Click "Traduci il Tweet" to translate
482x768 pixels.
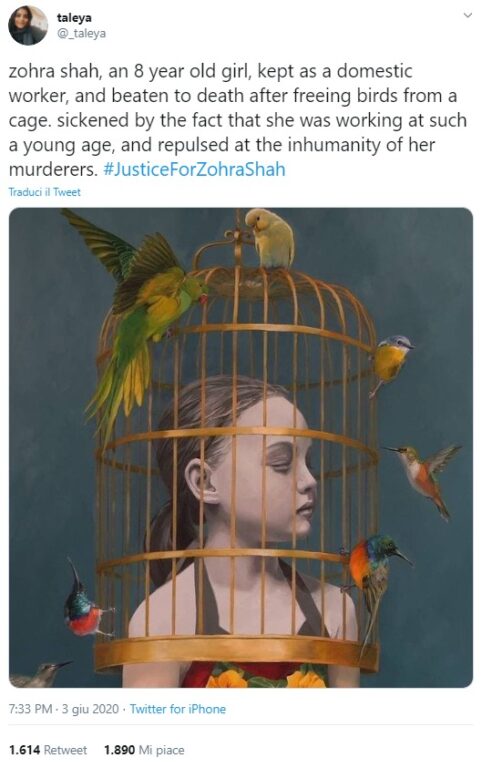coord(45,192)
